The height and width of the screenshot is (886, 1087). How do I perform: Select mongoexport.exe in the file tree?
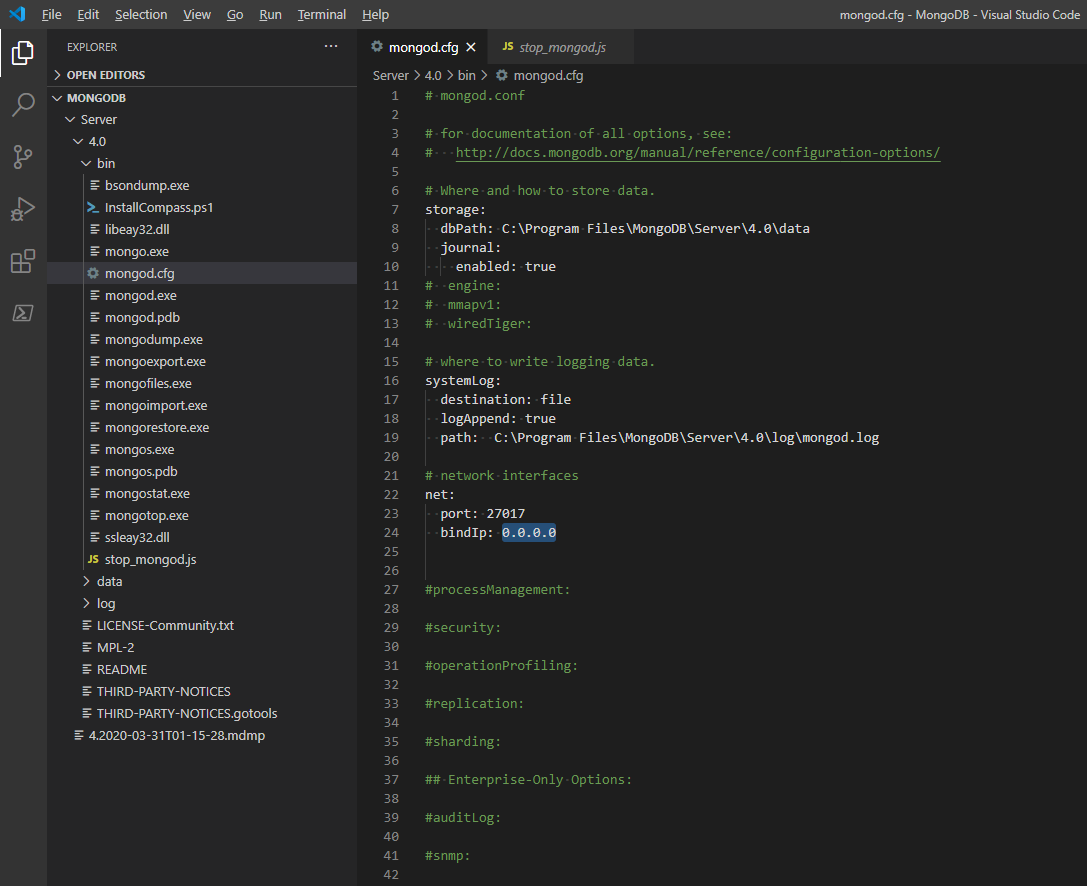click(202, 361)
